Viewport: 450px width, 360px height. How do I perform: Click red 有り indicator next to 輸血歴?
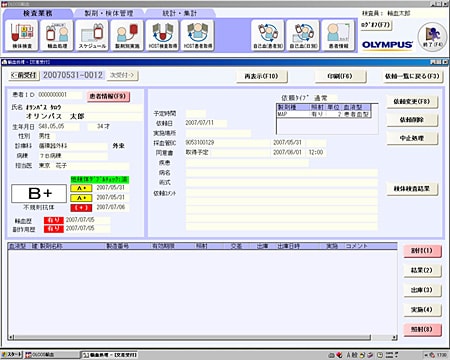click(x=54, y=220)
